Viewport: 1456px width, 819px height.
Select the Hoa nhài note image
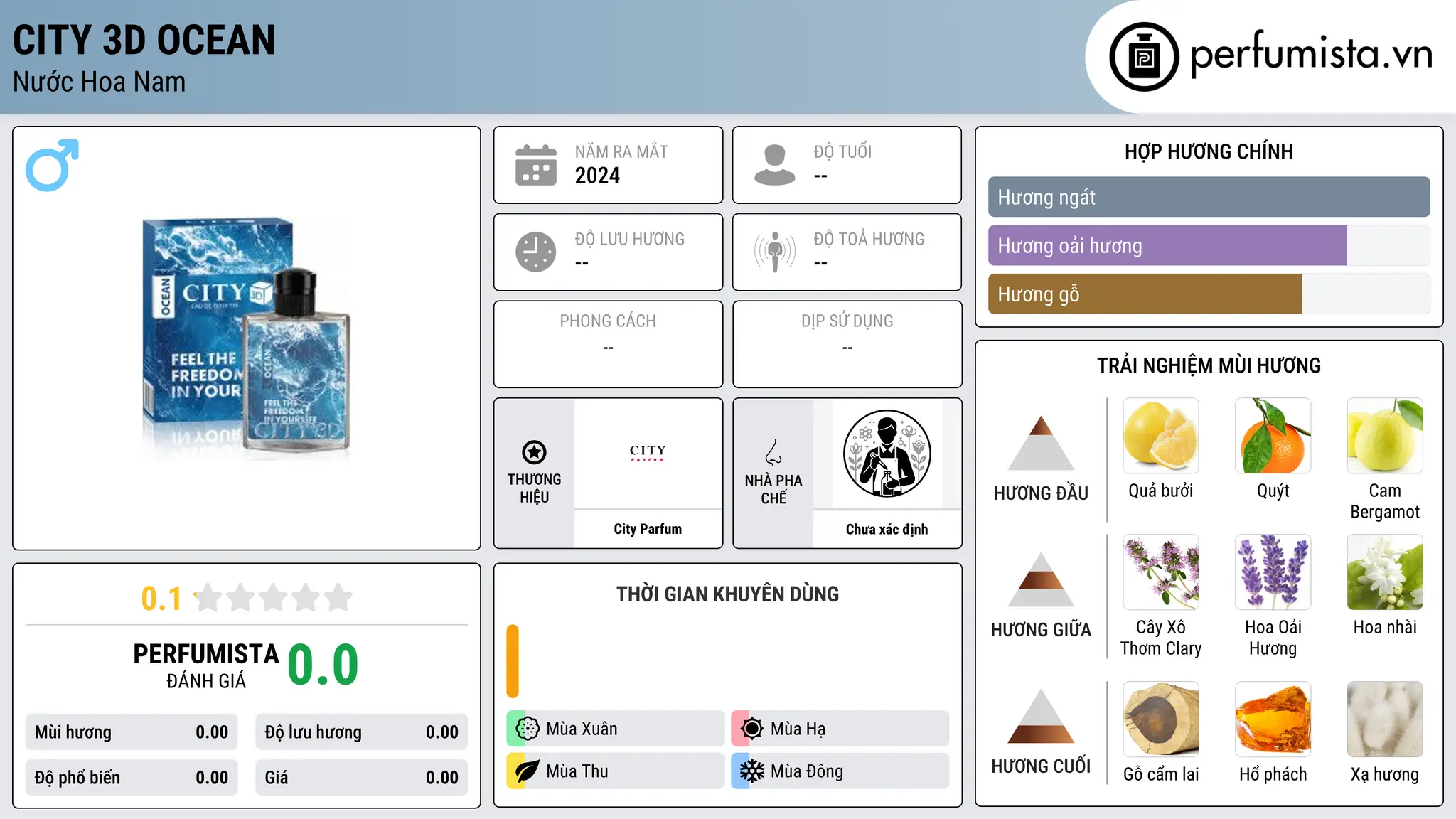click(x=1385, y=572)
